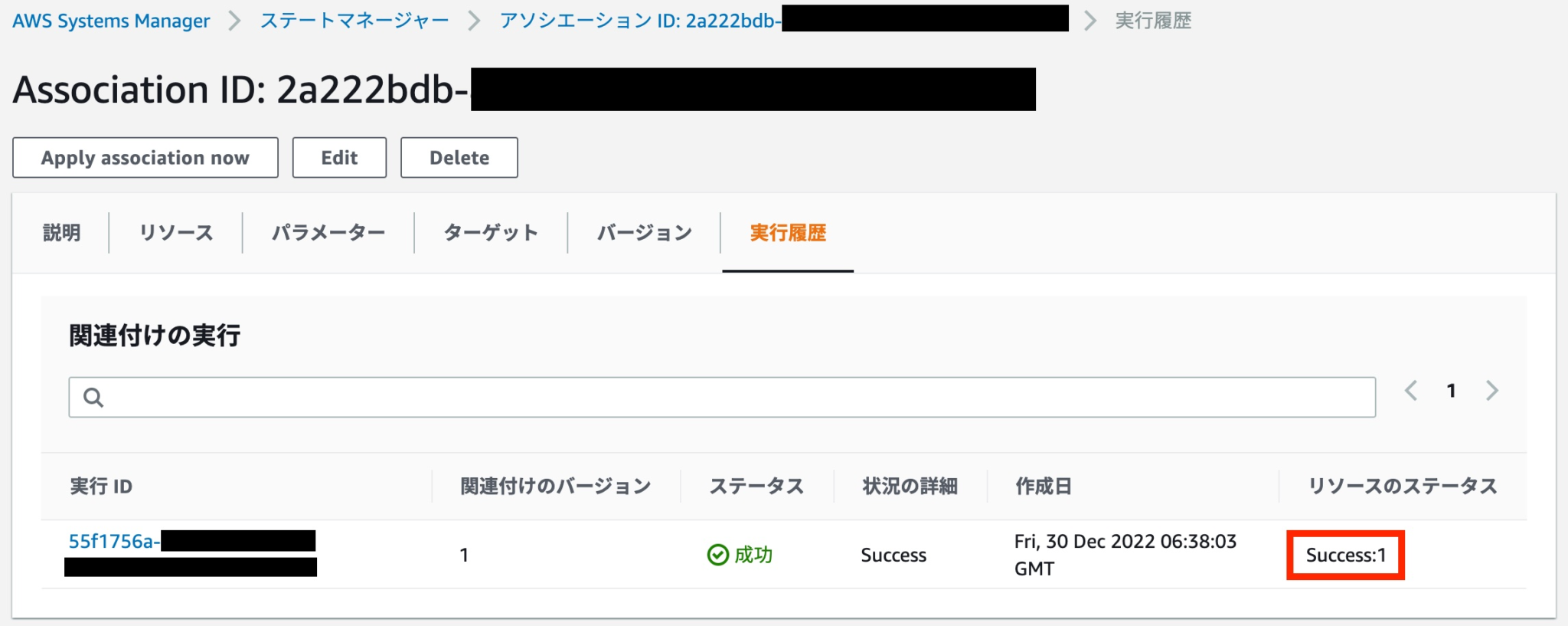This screenshot has width=1568, height=626.
Task: Open the パラメーター tab
Action: click(x=328, y=233)
